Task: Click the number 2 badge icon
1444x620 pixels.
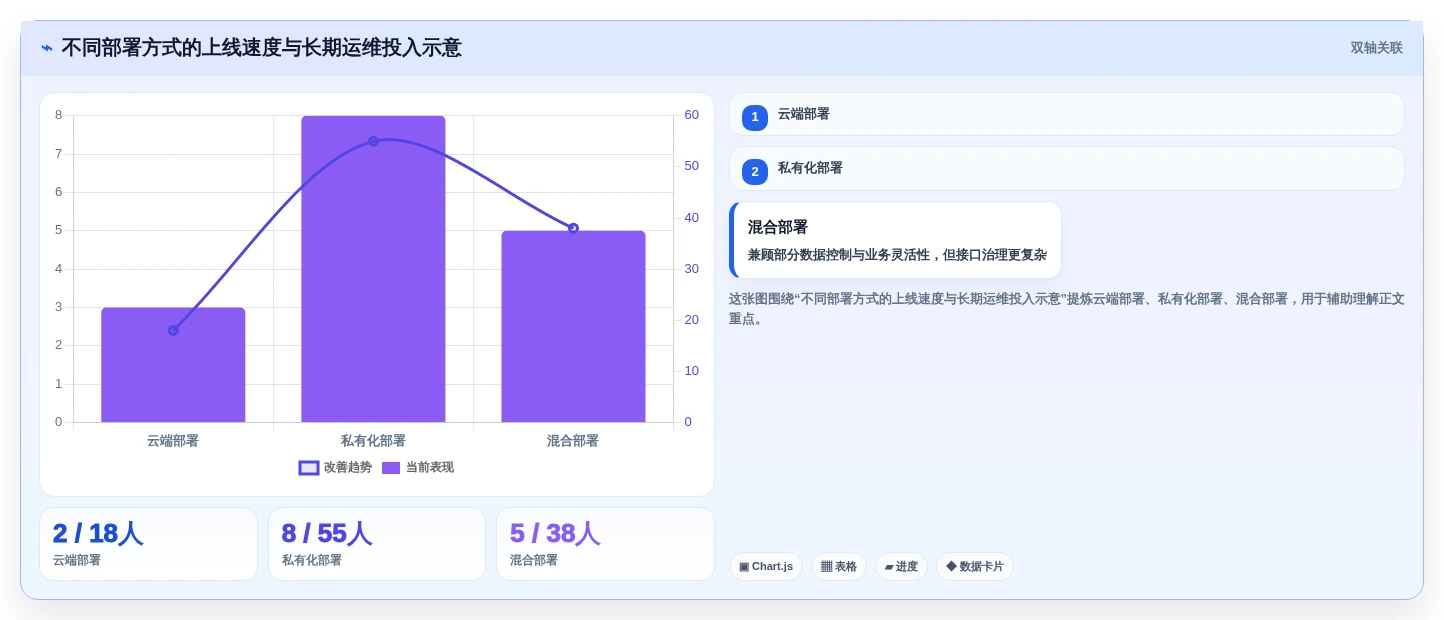Action: (755, 171)
